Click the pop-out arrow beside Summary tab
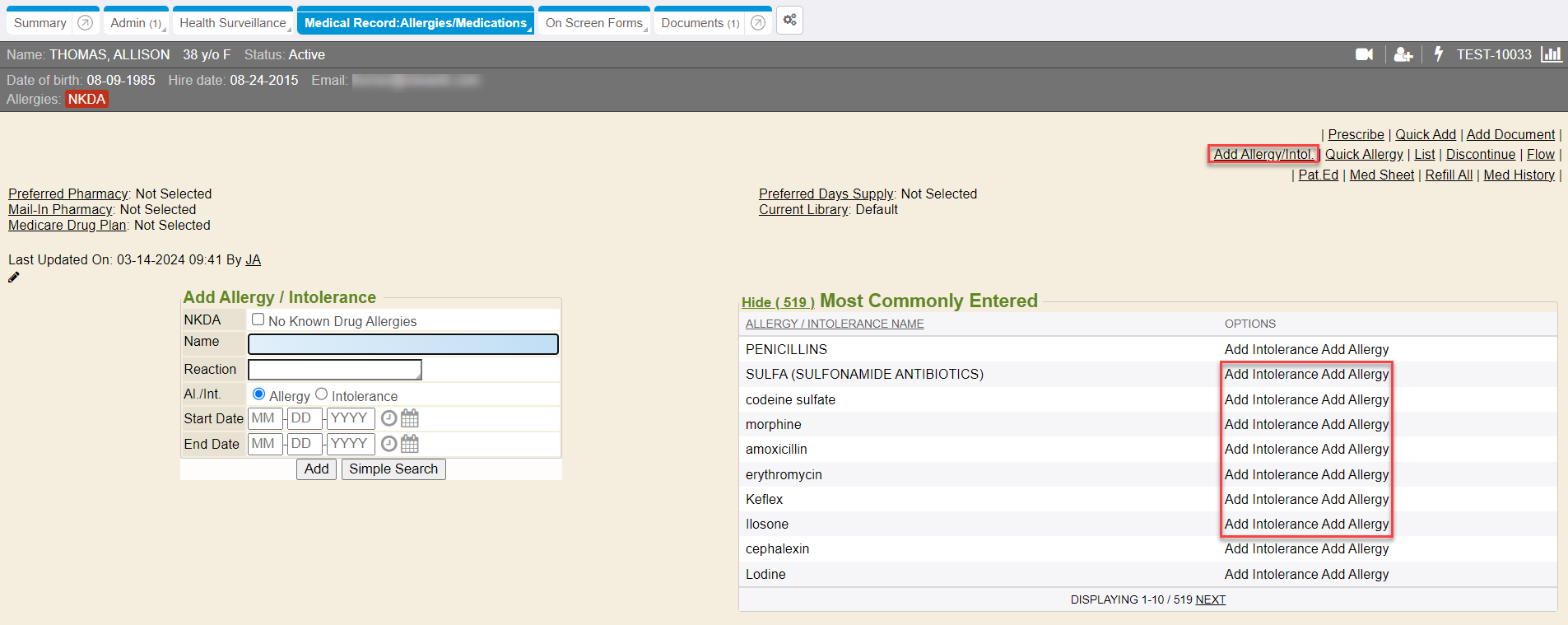Viewport: 1568px width, 625px height. pyautogui.click(x=85, y=23)
